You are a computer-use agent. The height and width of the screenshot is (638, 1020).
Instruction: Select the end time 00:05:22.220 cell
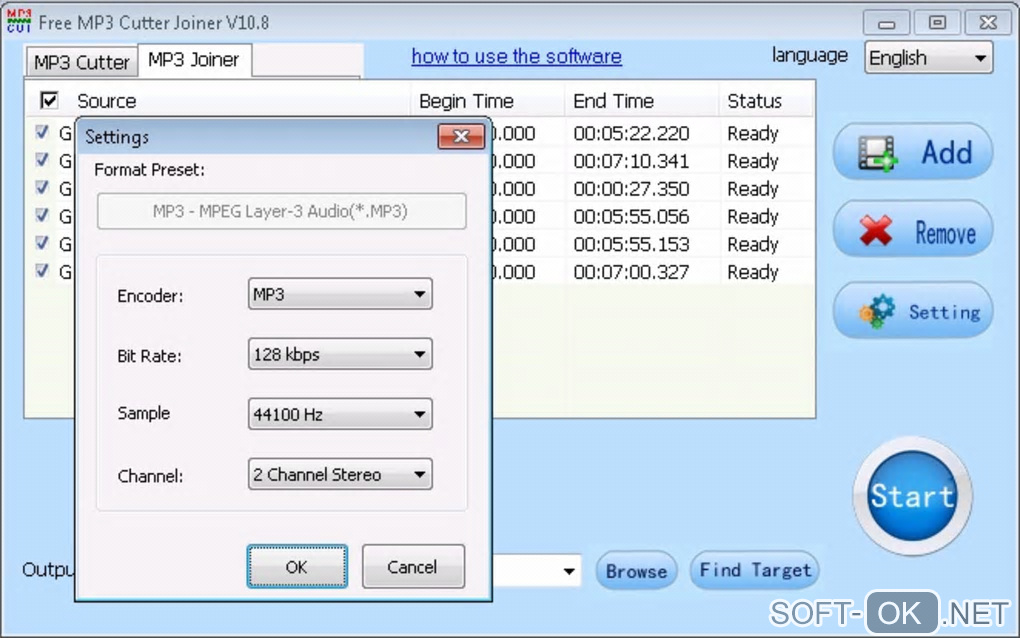pos(631,133)
